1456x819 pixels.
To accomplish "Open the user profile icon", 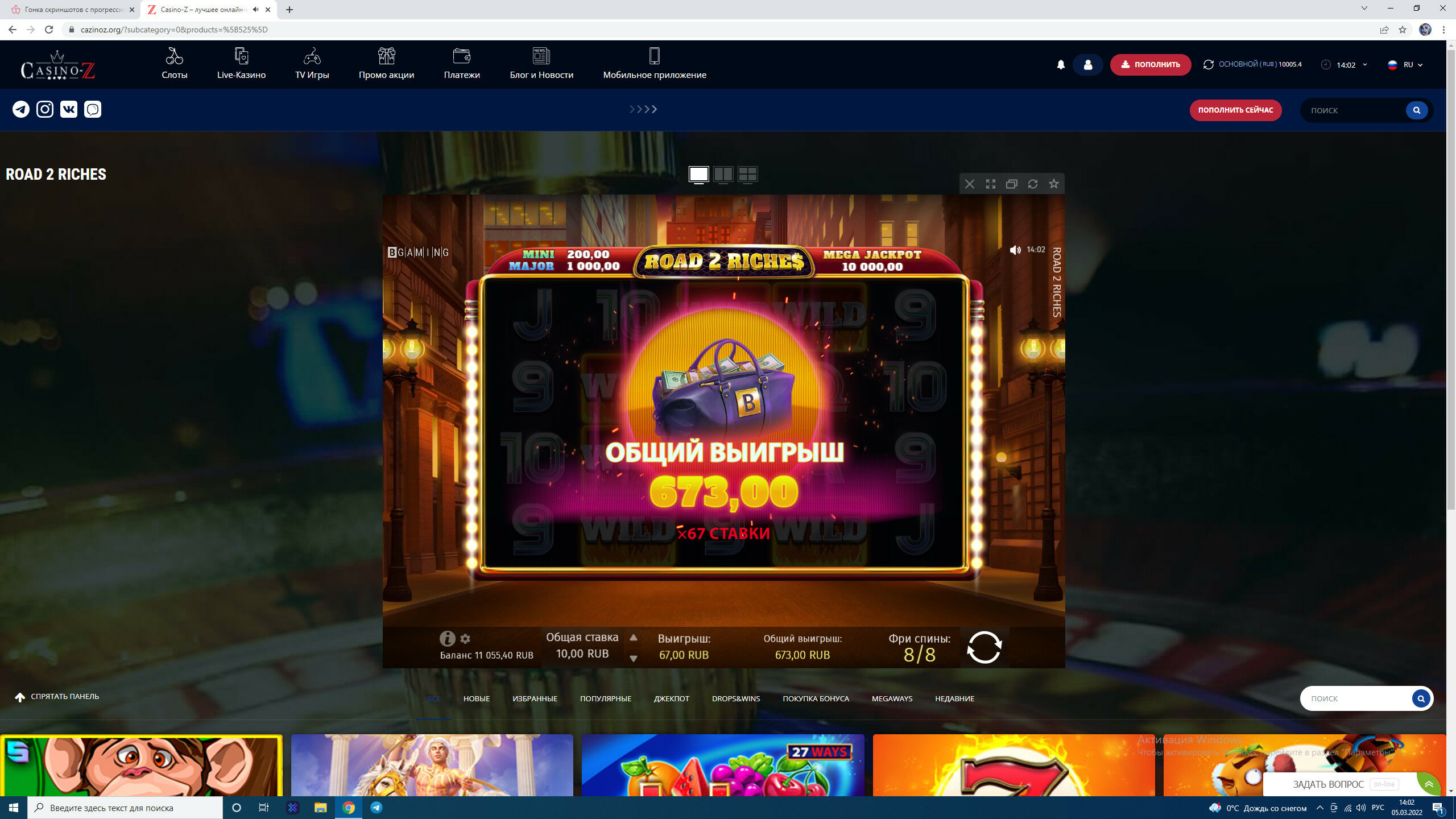I will point(1087,65).
